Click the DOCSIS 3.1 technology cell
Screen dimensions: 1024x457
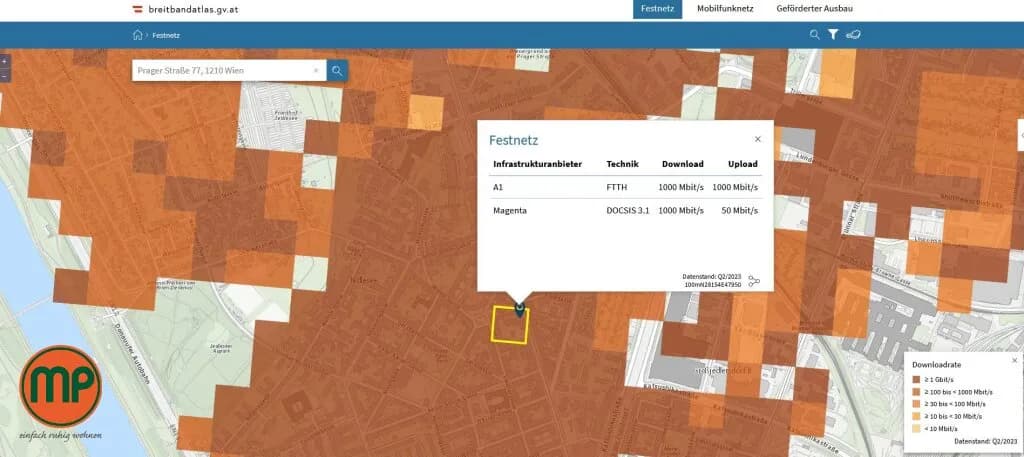click(x=628, y=211)
